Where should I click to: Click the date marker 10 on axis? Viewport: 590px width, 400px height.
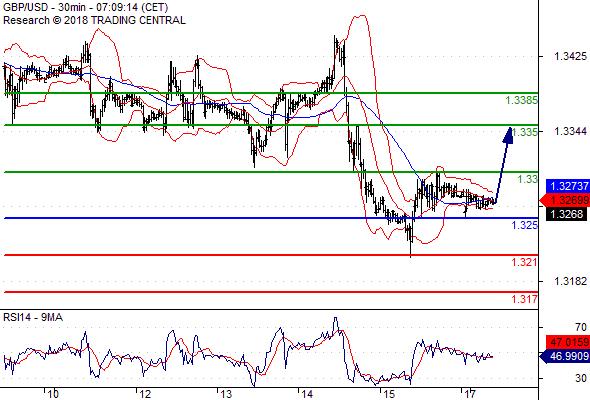[53, 394]
